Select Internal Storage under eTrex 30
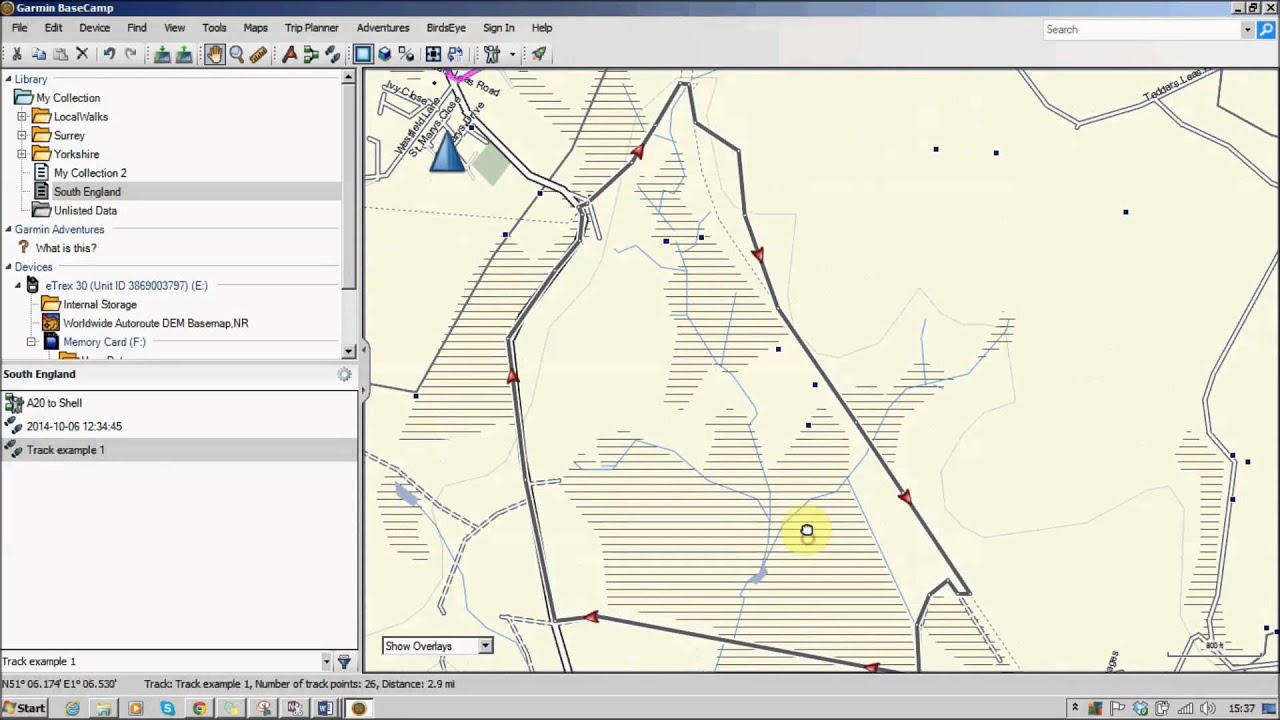 click(100, 304)
